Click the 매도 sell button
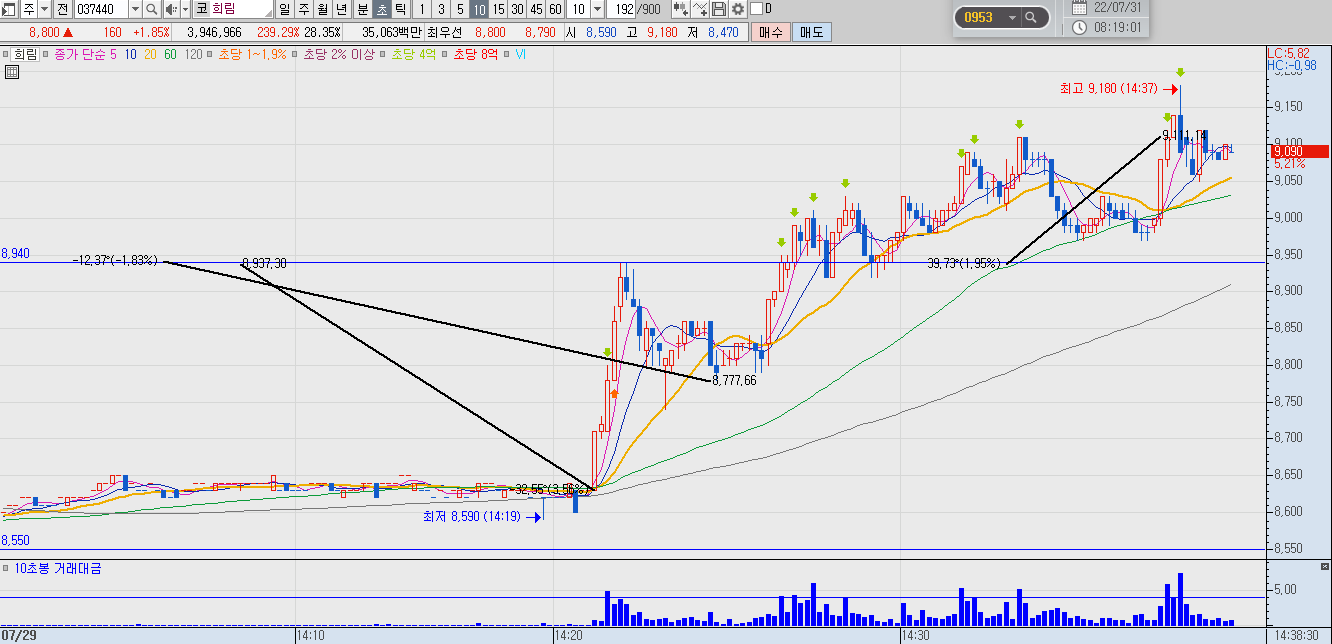Screen dimensions: 1332x644 coord(811,32)
